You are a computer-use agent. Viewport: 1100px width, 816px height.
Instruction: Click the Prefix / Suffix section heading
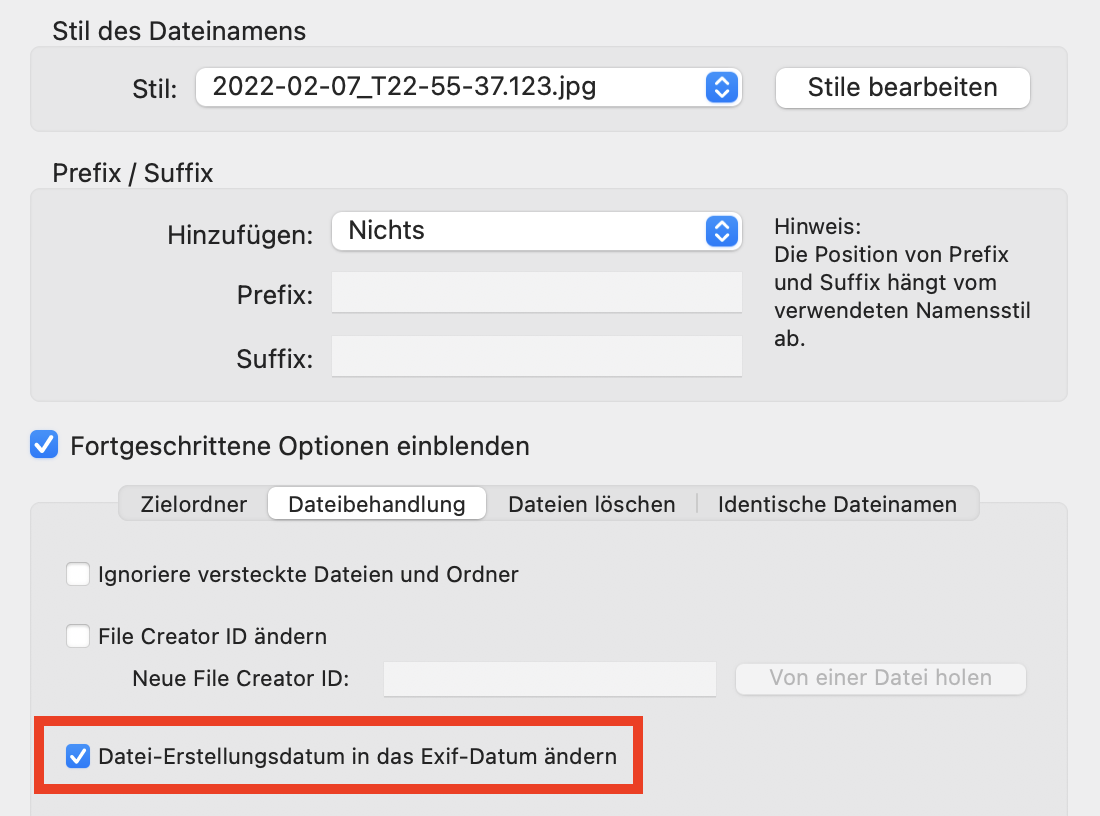133,173
